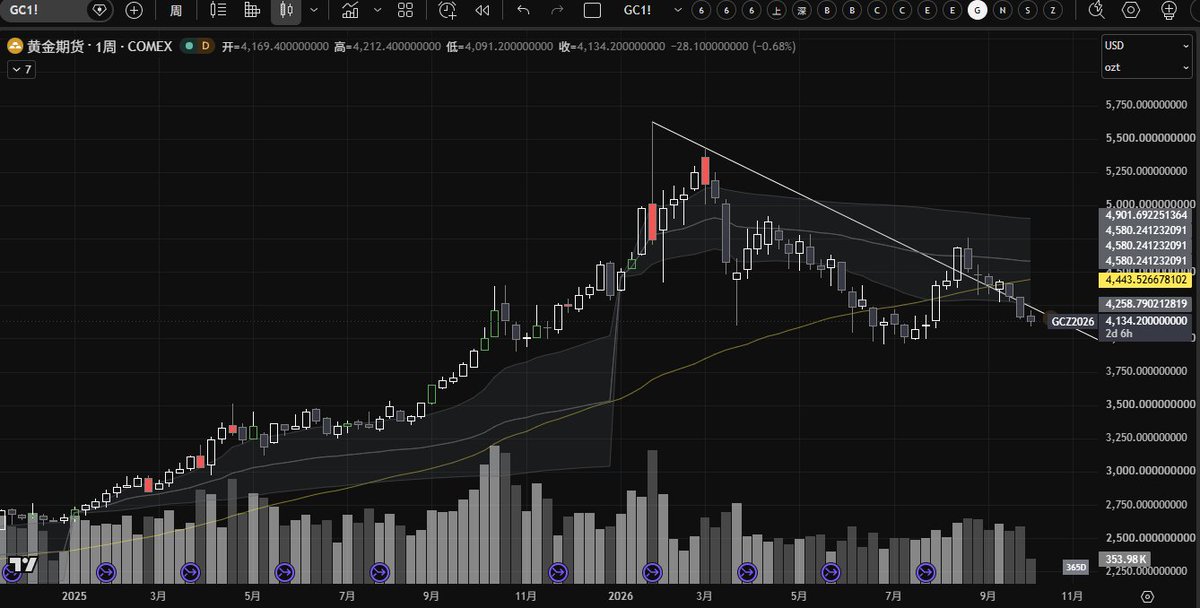Open the indicators chart icon
Viewport: 1200px width, 608px height.
[x=350, y=10]
